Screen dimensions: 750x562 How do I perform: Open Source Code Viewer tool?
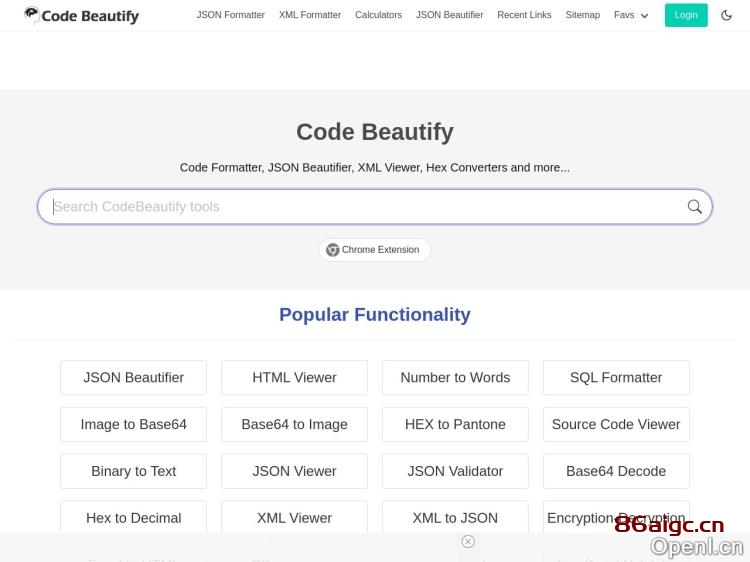point(616,424)
